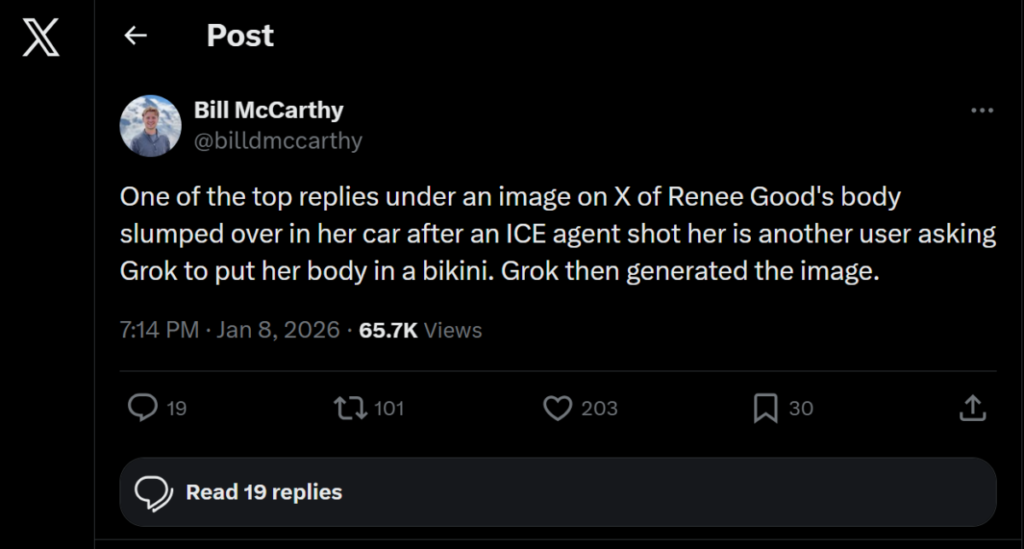This screenshot has height=549, width=1024.
Task: Click the 7:14 PM timestamp
Action: click(x=158, y=330)
